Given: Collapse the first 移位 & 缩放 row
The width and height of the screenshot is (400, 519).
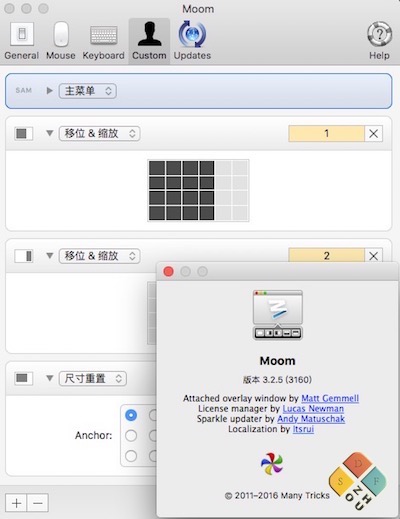Looking at the screenshot, I should point(49,133).
